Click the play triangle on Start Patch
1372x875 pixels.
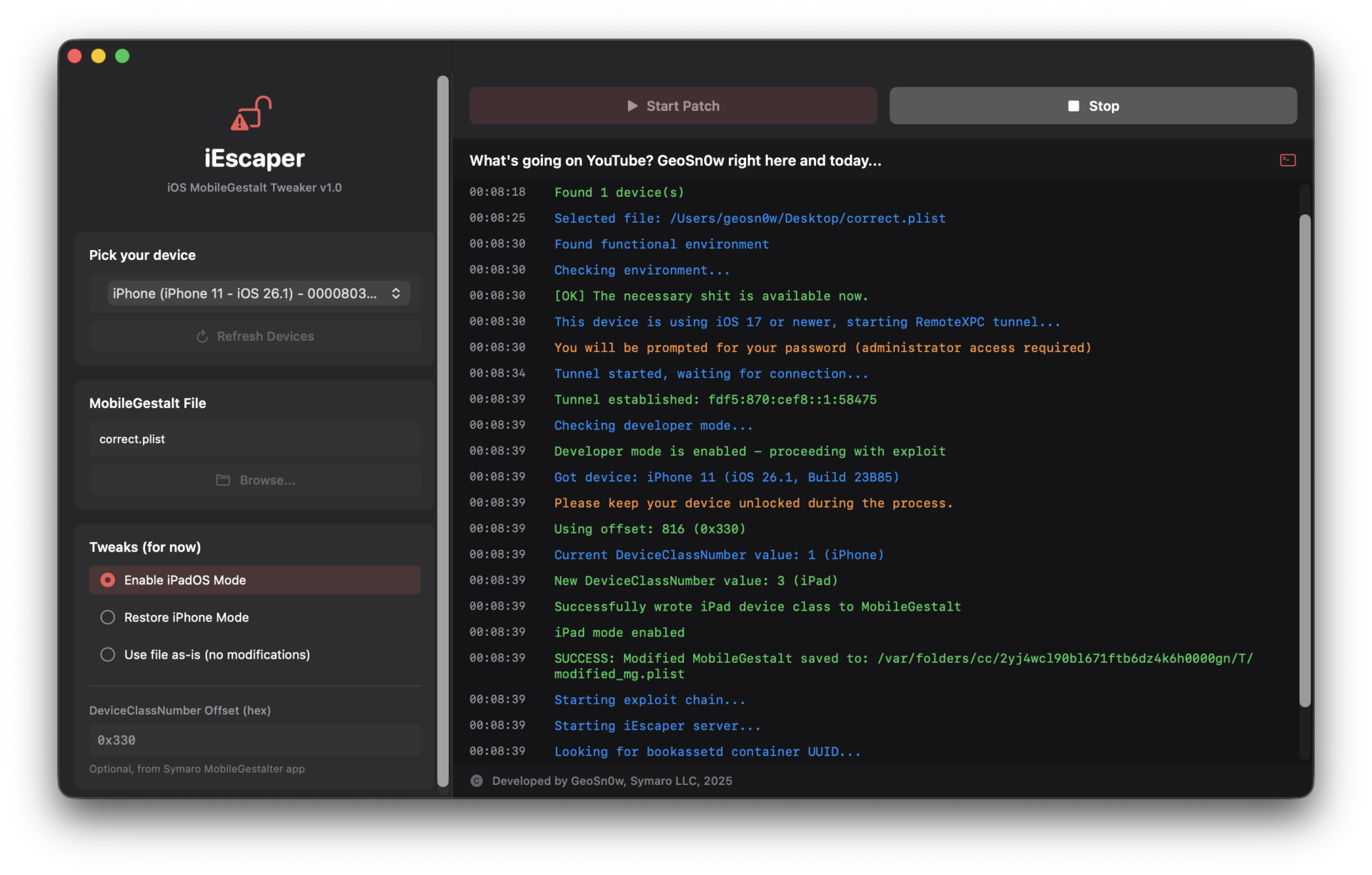[632, 106]
